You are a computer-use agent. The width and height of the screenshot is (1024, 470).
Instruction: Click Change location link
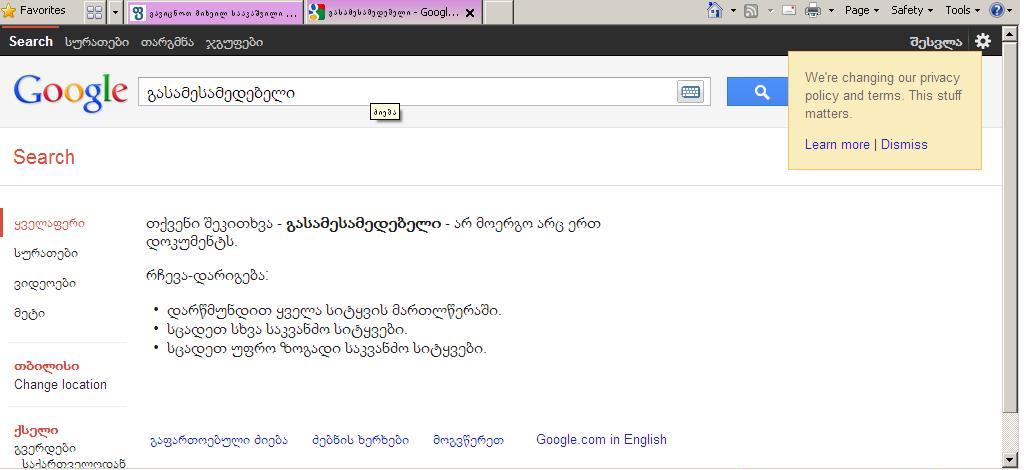(60, 384)
